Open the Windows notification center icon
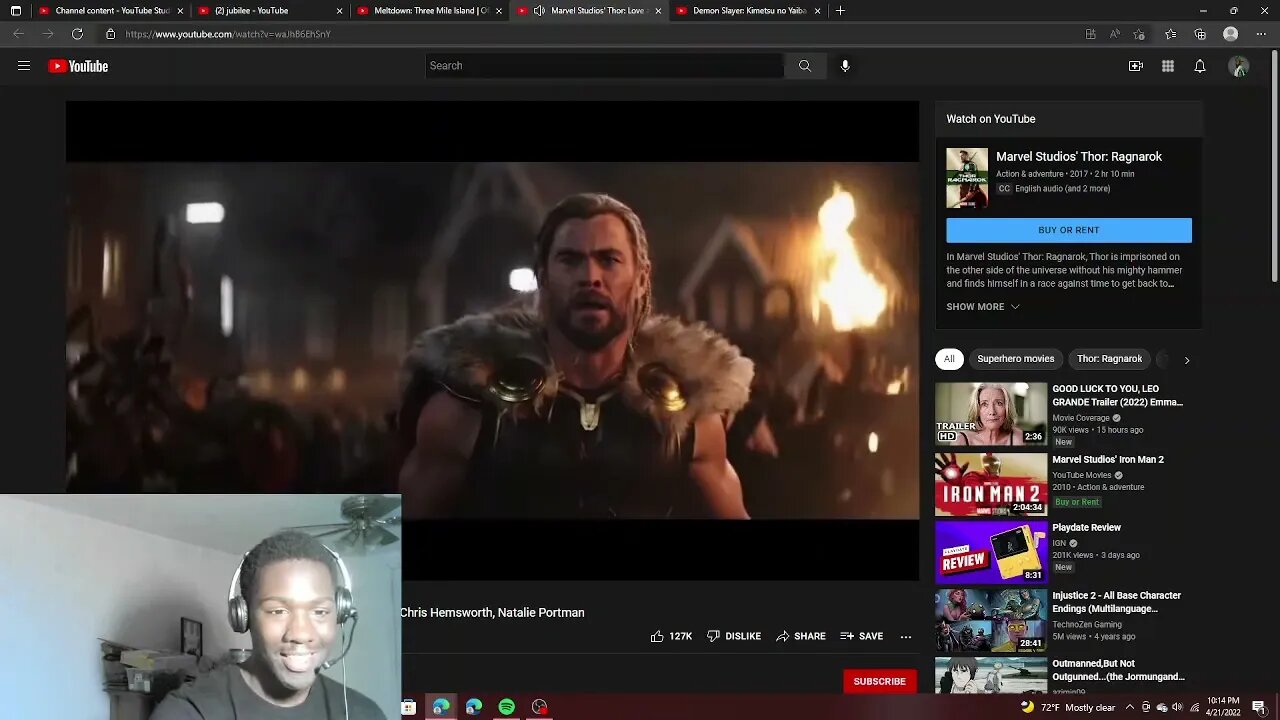1280x720 pixels. click(x=1259, y=707)
